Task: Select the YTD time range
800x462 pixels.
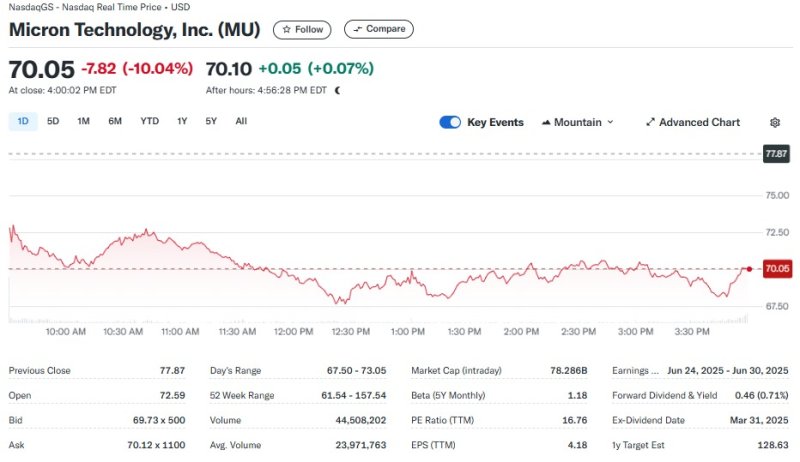Action: 149,121
